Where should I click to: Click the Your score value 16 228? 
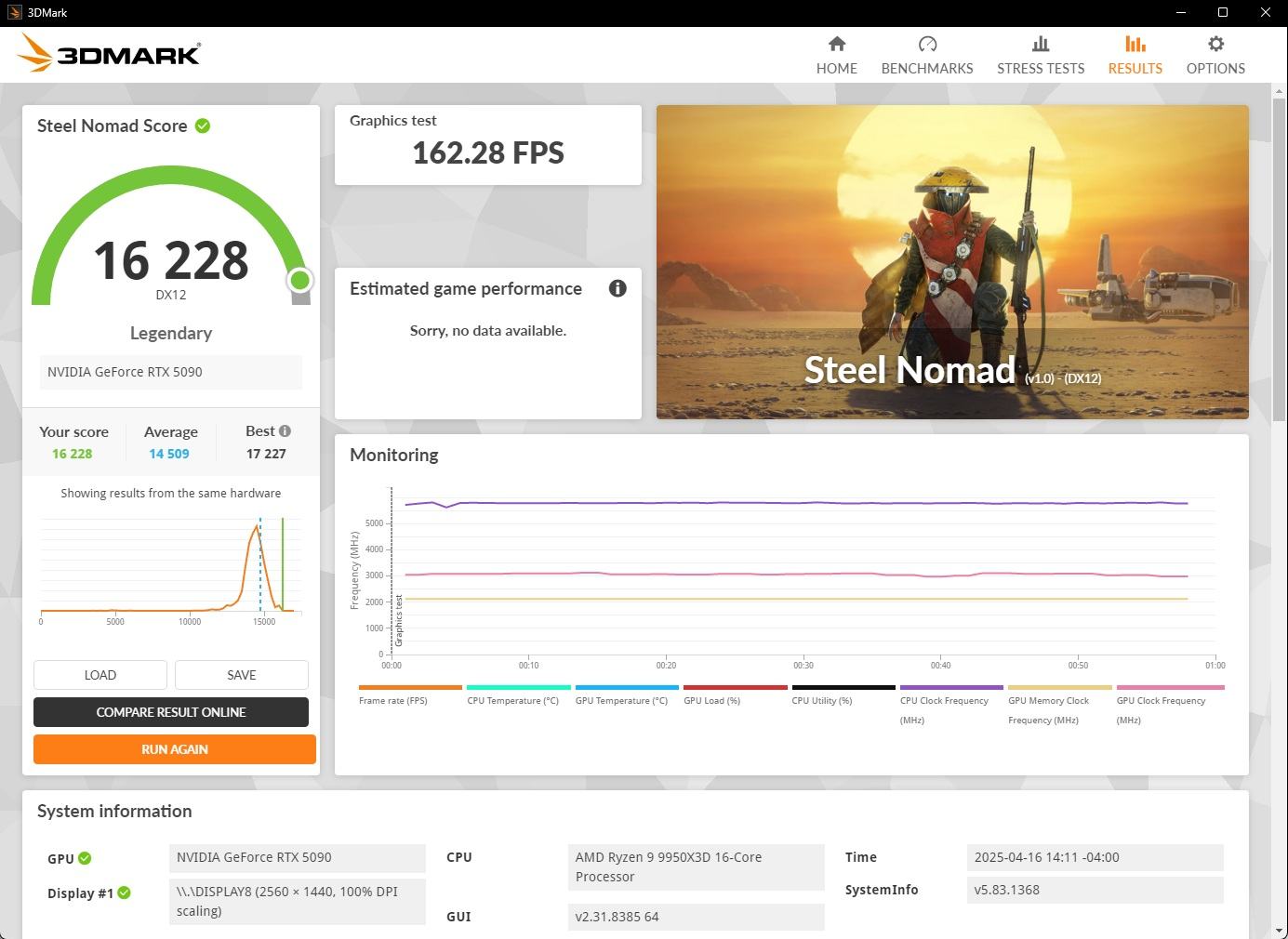[x=73, y=454]
